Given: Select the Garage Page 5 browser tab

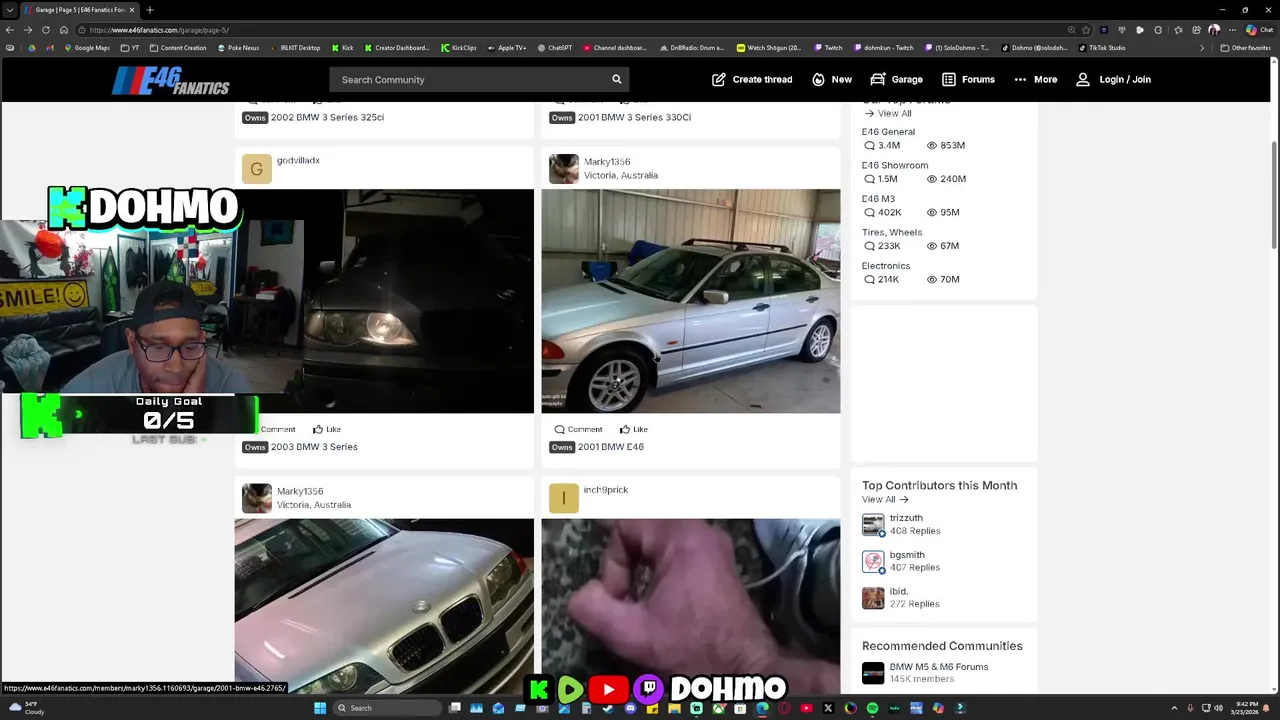Looking at the screenshot, I should 80,10.
